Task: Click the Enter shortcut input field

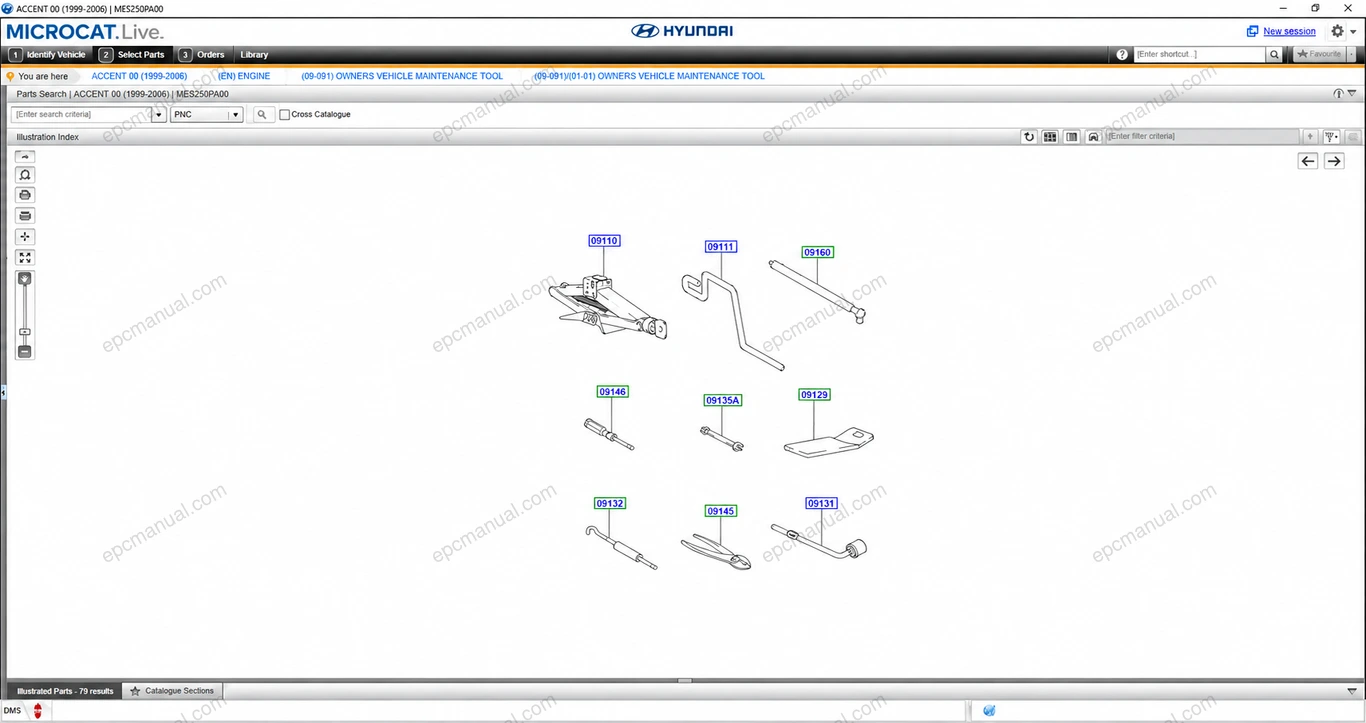Action: [x=1199, y=55]
